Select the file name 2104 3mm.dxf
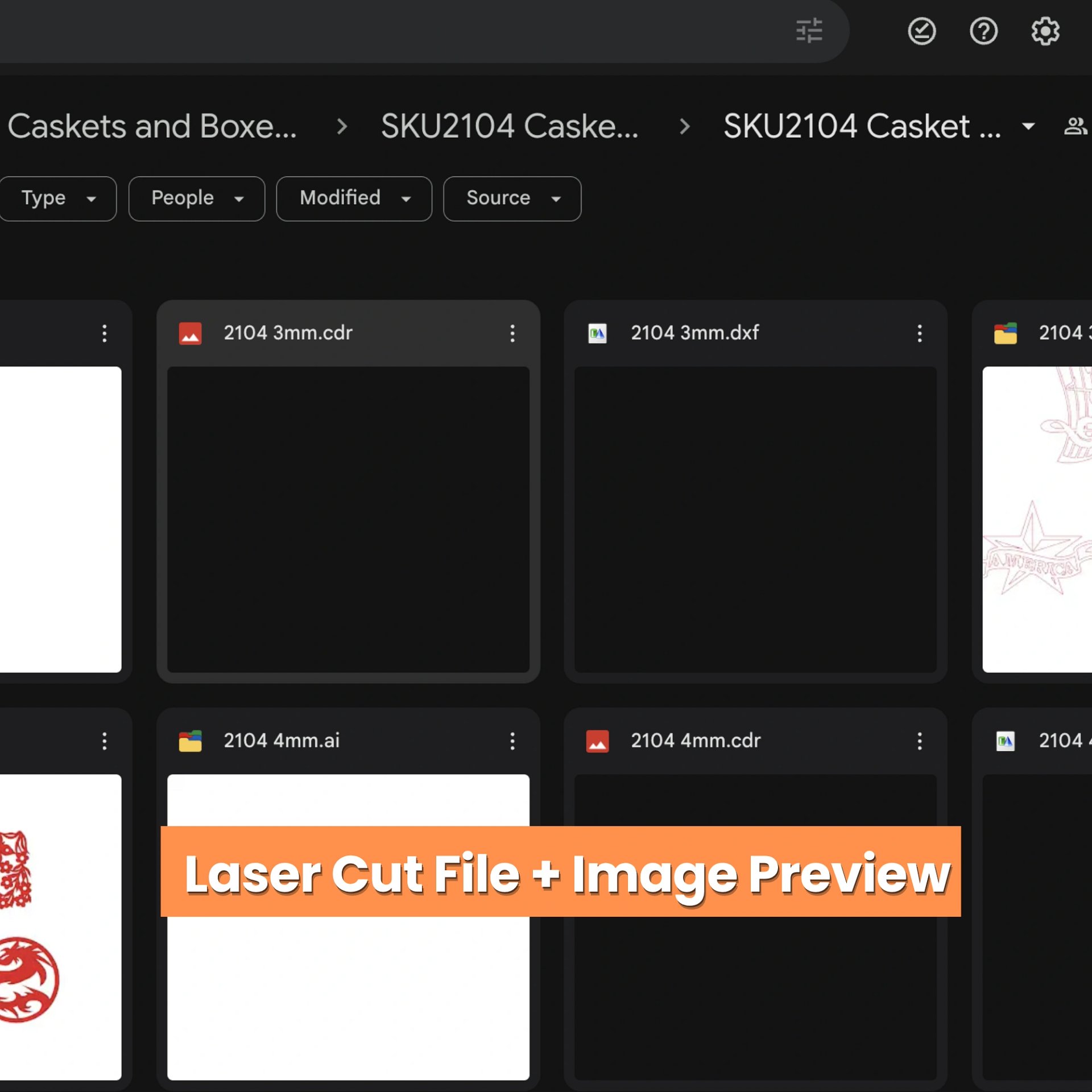The image size is (1092, 1092). [694, 333]
